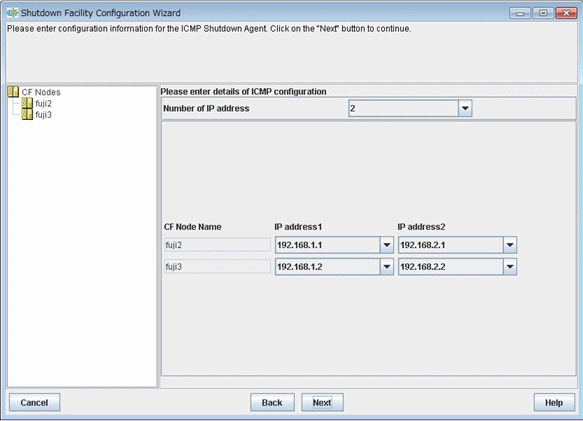Viewport: 583px width, 421px height.
Task: Maximize the wizard window
Action: tap(543, 13)
